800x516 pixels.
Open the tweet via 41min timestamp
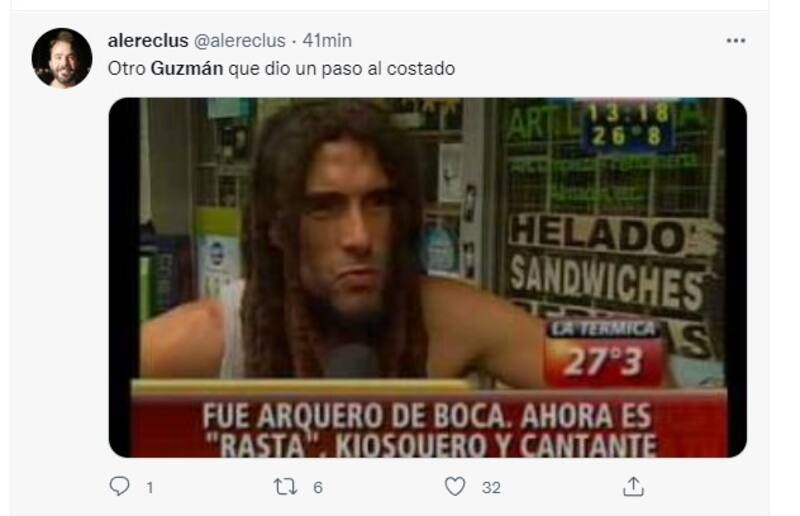point(327,40)
